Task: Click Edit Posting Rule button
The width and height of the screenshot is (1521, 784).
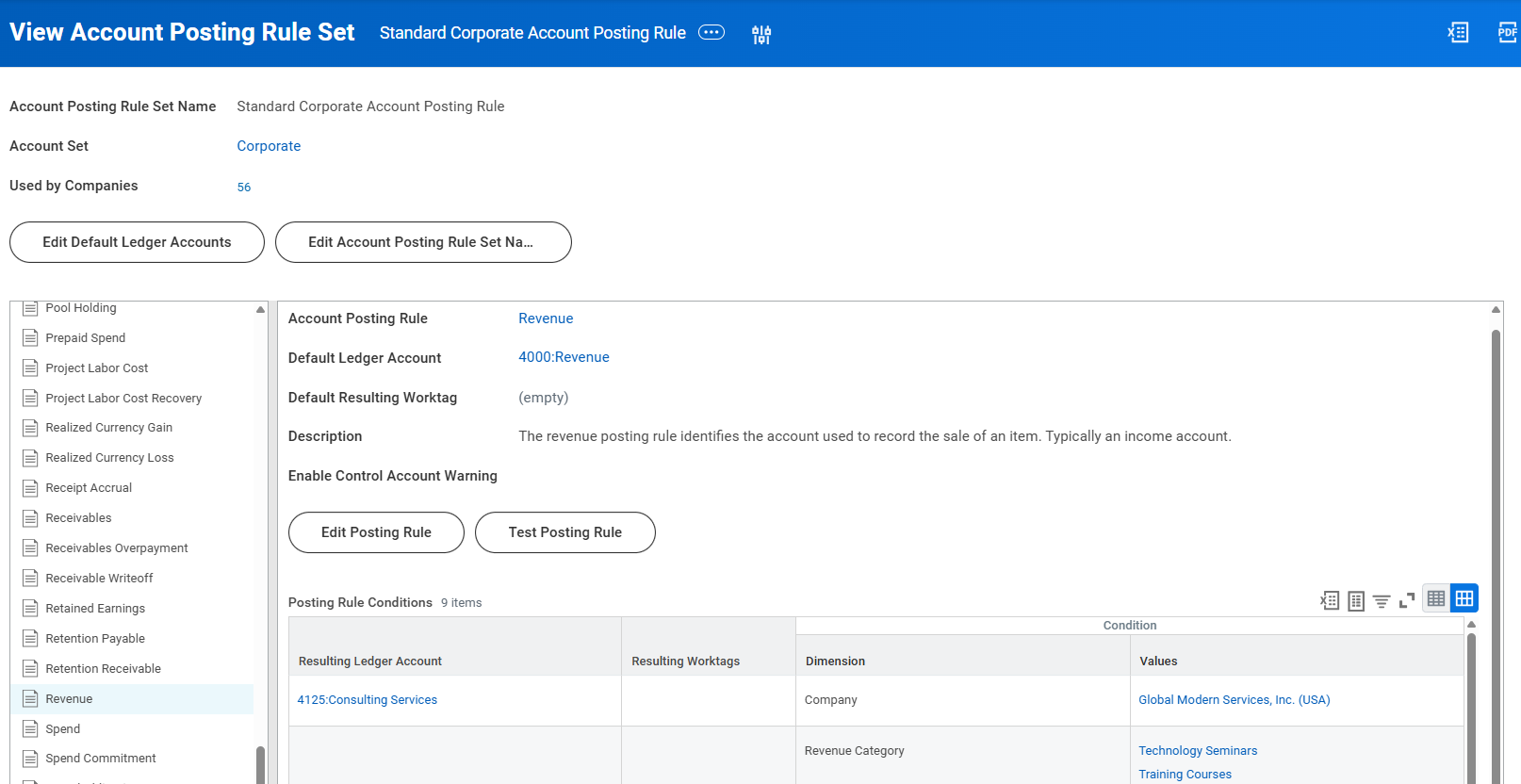Action: (x=376, y=532)
